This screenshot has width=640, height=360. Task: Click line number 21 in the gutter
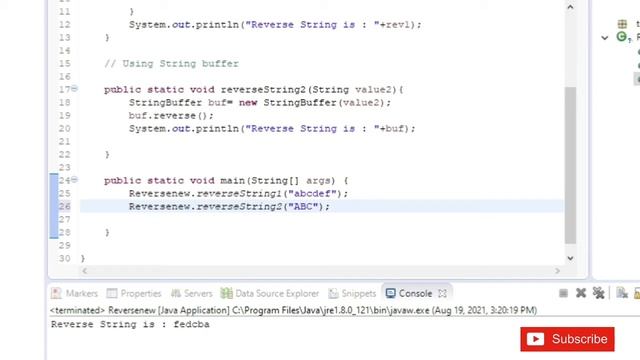pyautogui.click(x=64, y=142)
